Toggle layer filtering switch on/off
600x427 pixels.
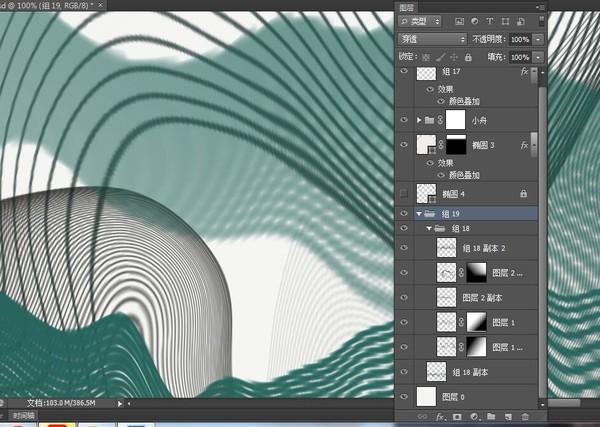tap(541, 21)
